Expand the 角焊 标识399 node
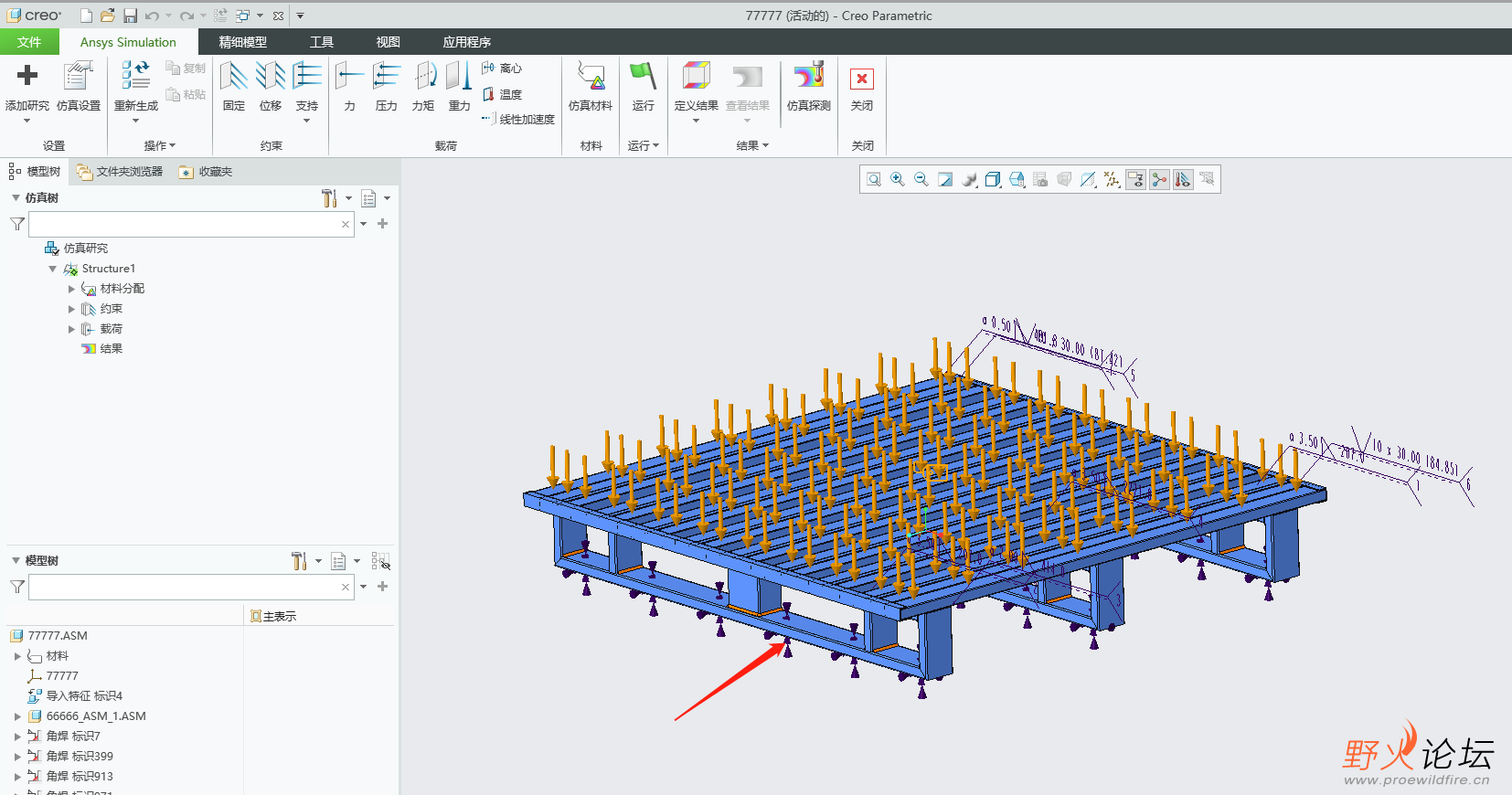 [17, 757]
